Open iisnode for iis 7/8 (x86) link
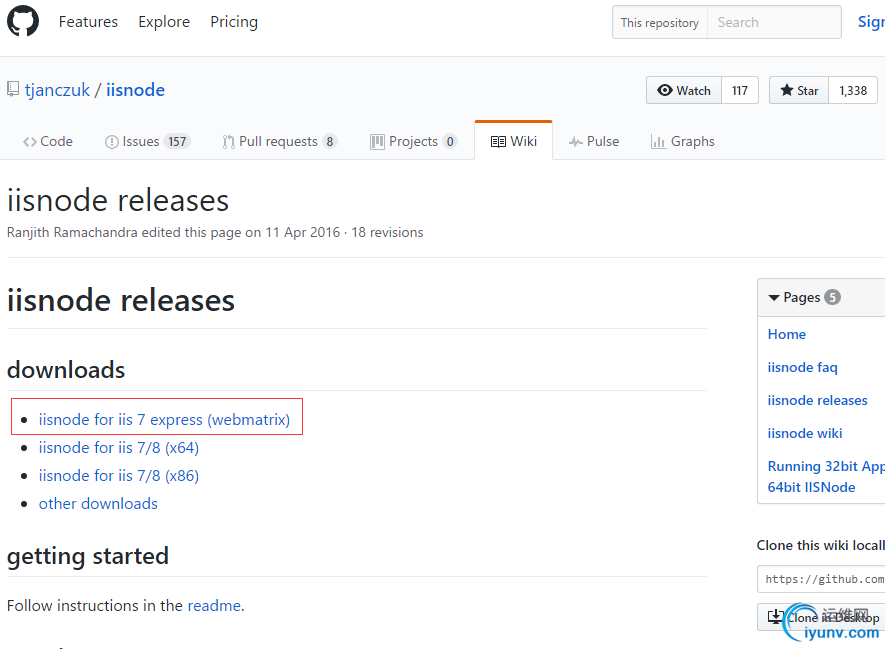Image resolution: width=885 pixels, height=649 pixels. [119, 476]
